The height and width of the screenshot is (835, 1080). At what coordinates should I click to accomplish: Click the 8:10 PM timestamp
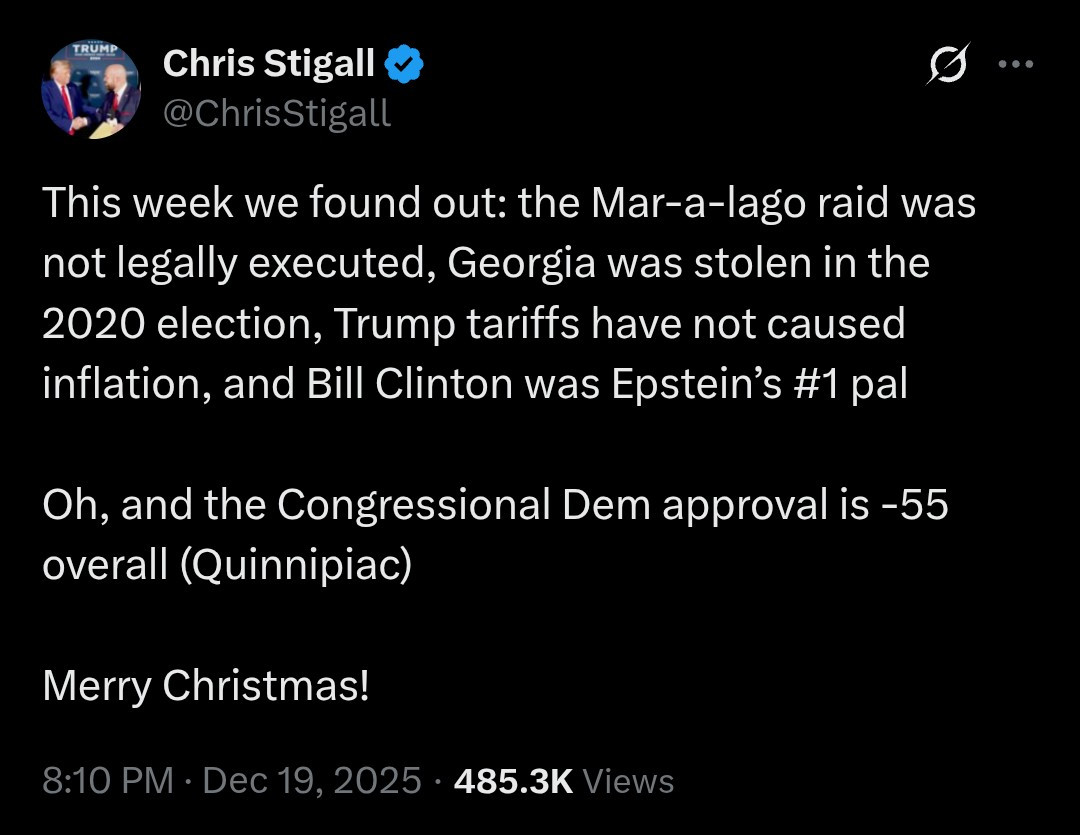click(108, 780)
